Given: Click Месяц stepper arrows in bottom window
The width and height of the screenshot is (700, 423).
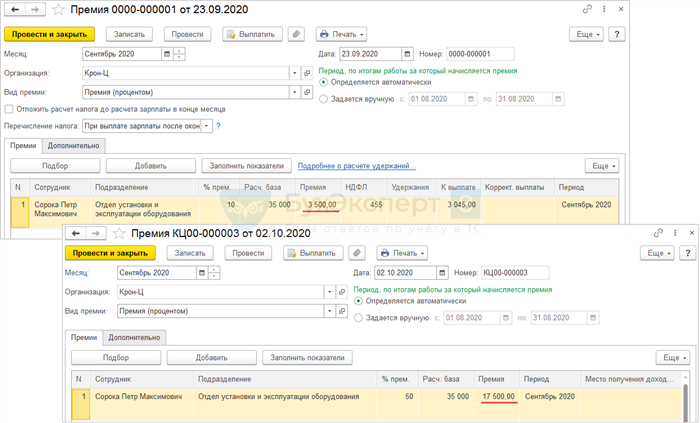Looking at the screenshot, I should click(214, 273).
